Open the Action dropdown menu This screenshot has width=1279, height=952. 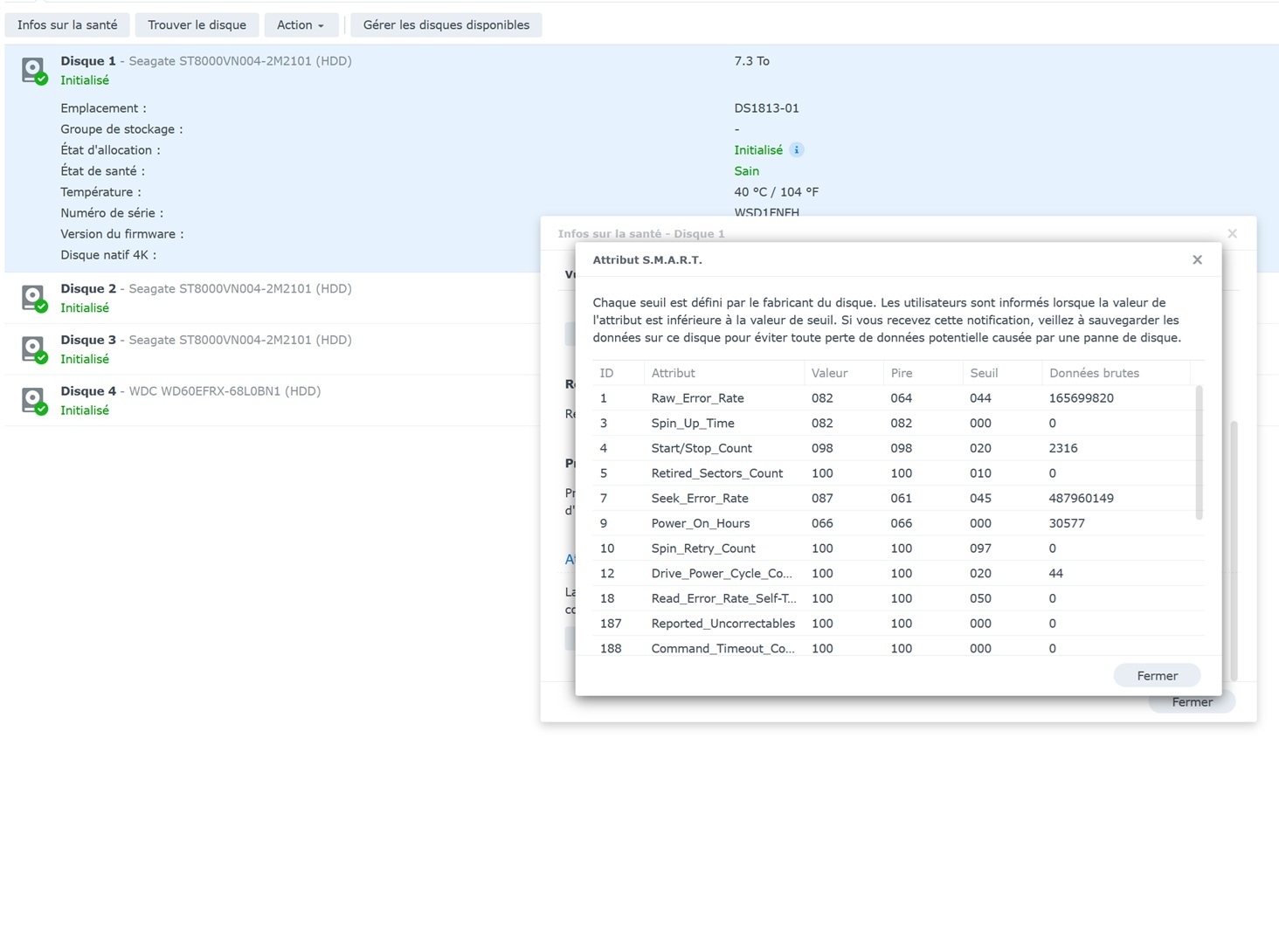click(x=301, y=24)
